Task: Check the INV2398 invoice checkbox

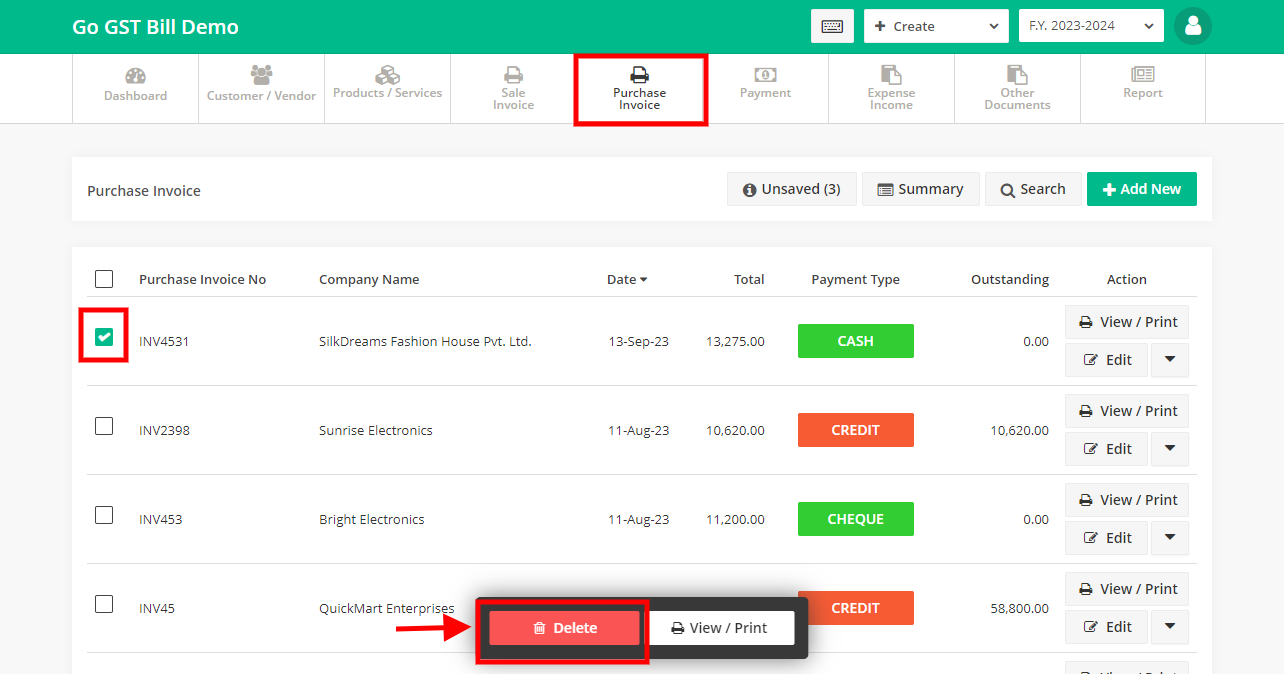Action: pos(103,425)
